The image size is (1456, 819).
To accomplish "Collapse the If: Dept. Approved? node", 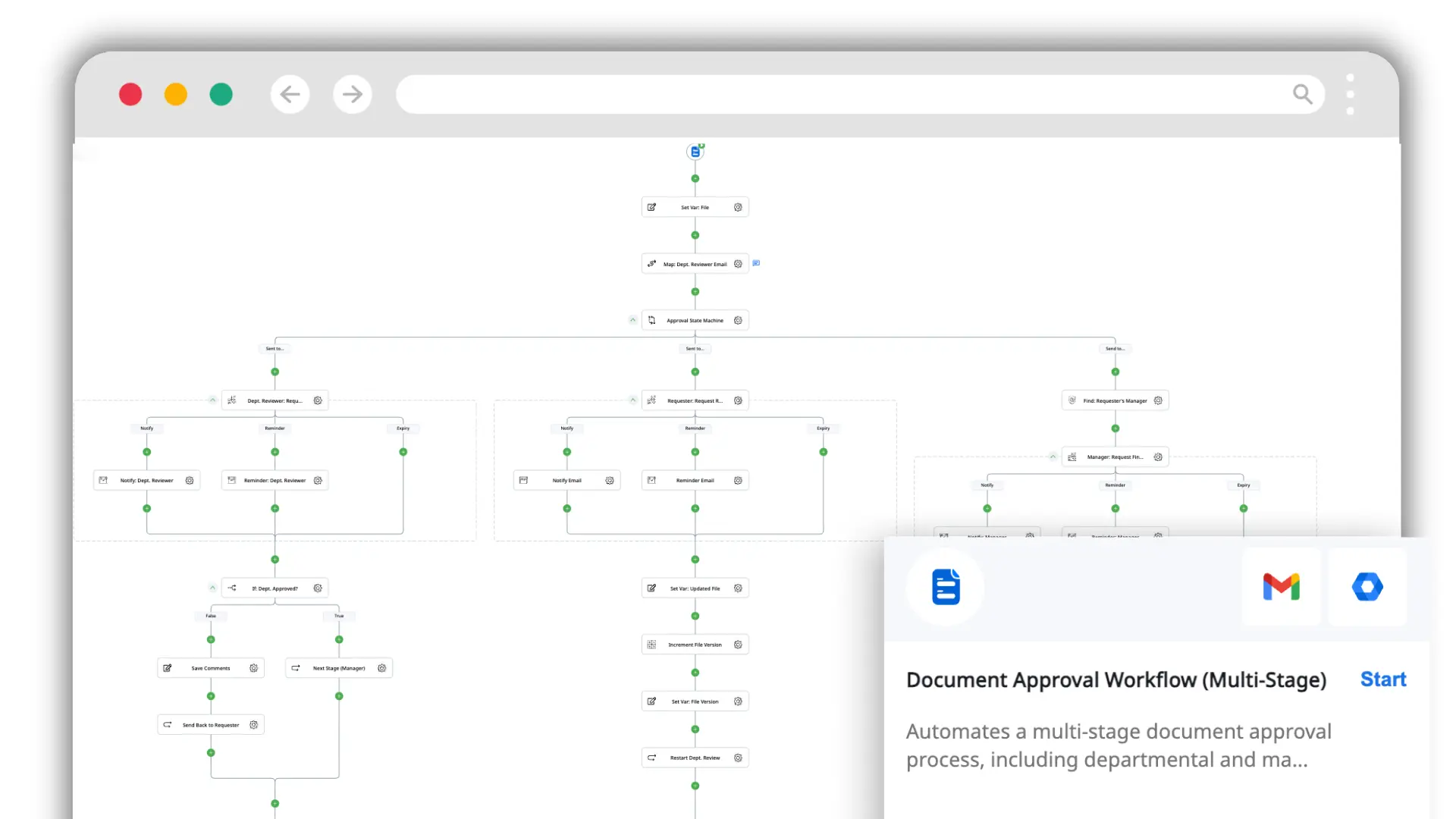I will pyautogui.click(x=212, y=588).
